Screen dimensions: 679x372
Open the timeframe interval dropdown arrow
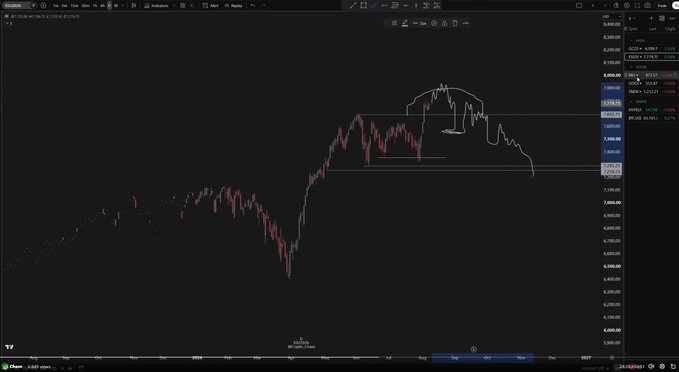pos(123,6)
